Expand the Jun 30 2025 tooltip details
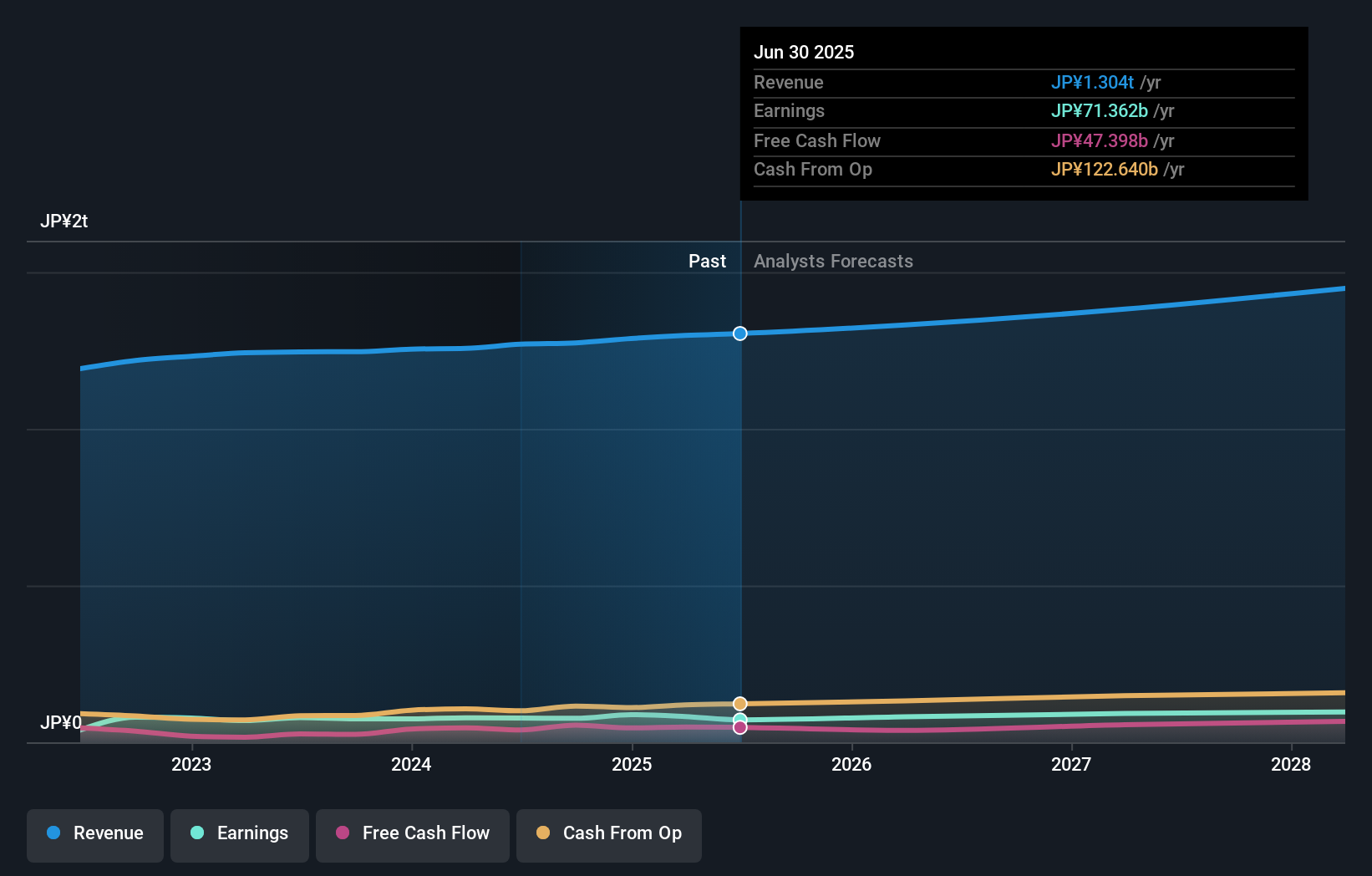Screen dimensions: 1372x876 click(x=805, y=52)
